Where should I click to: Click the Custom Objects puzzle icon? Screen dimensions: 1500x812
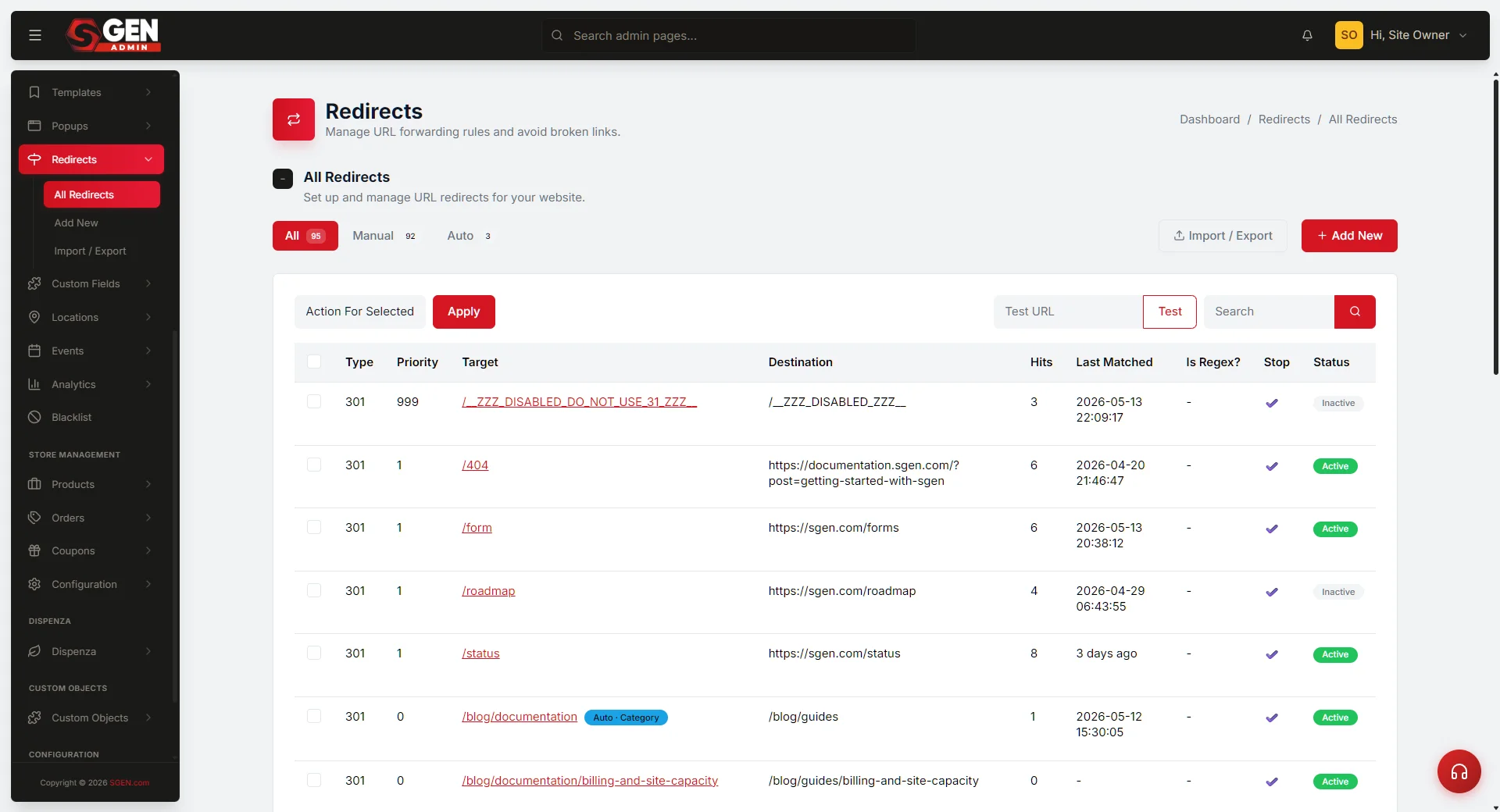tap(34, 718)
